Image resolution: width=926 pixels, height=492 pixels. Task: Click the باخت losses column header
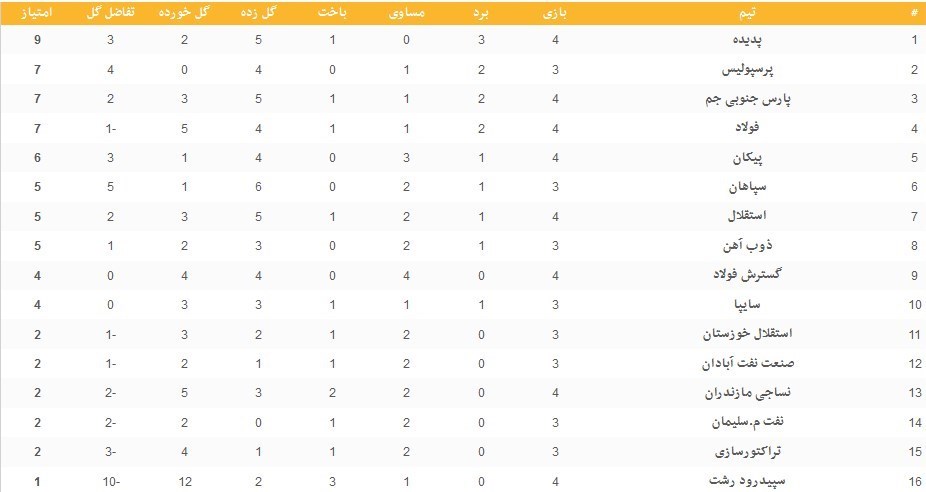click(x=332, y=13)
